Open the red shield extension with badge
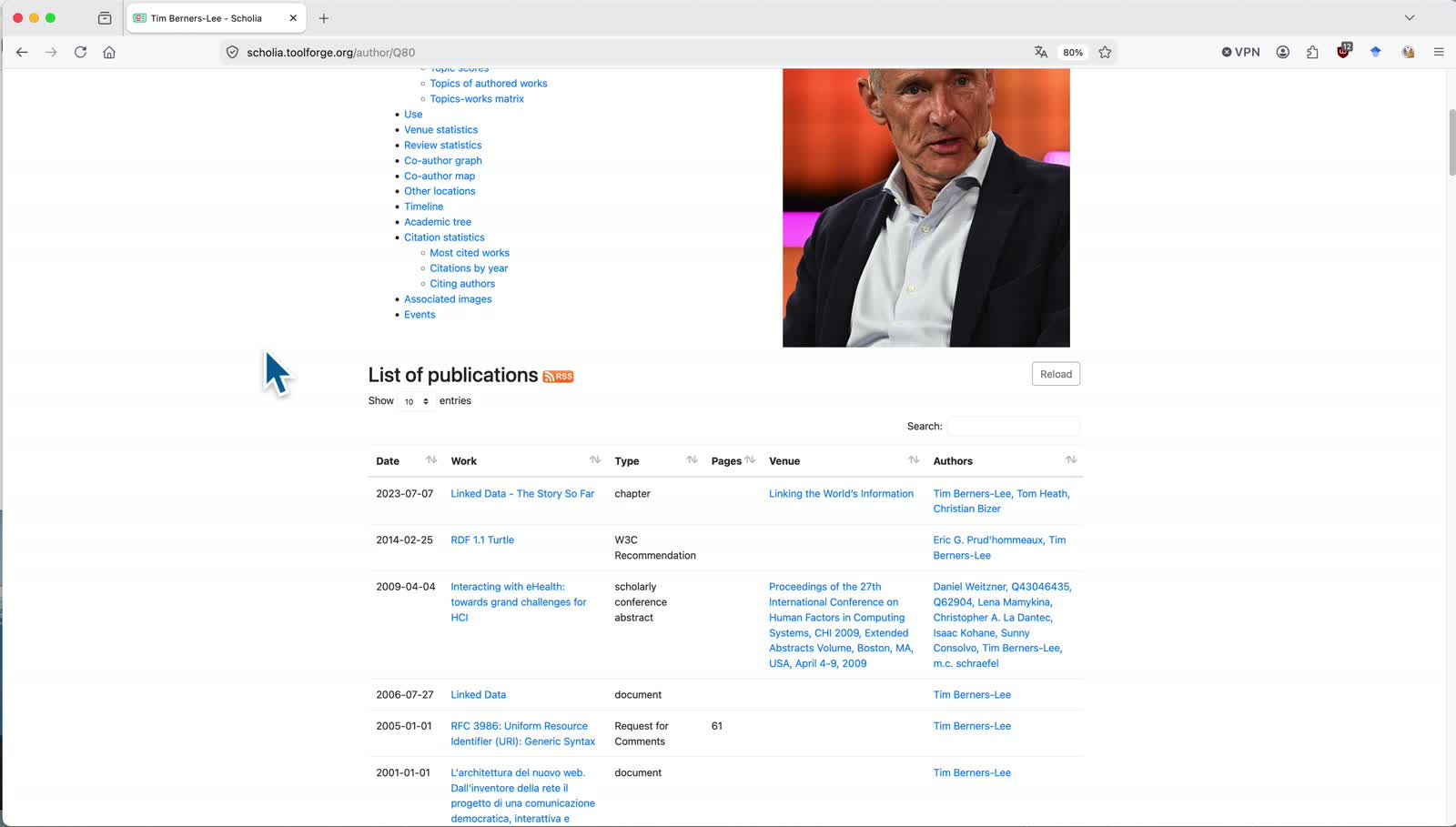 (x=1343, y=51)
